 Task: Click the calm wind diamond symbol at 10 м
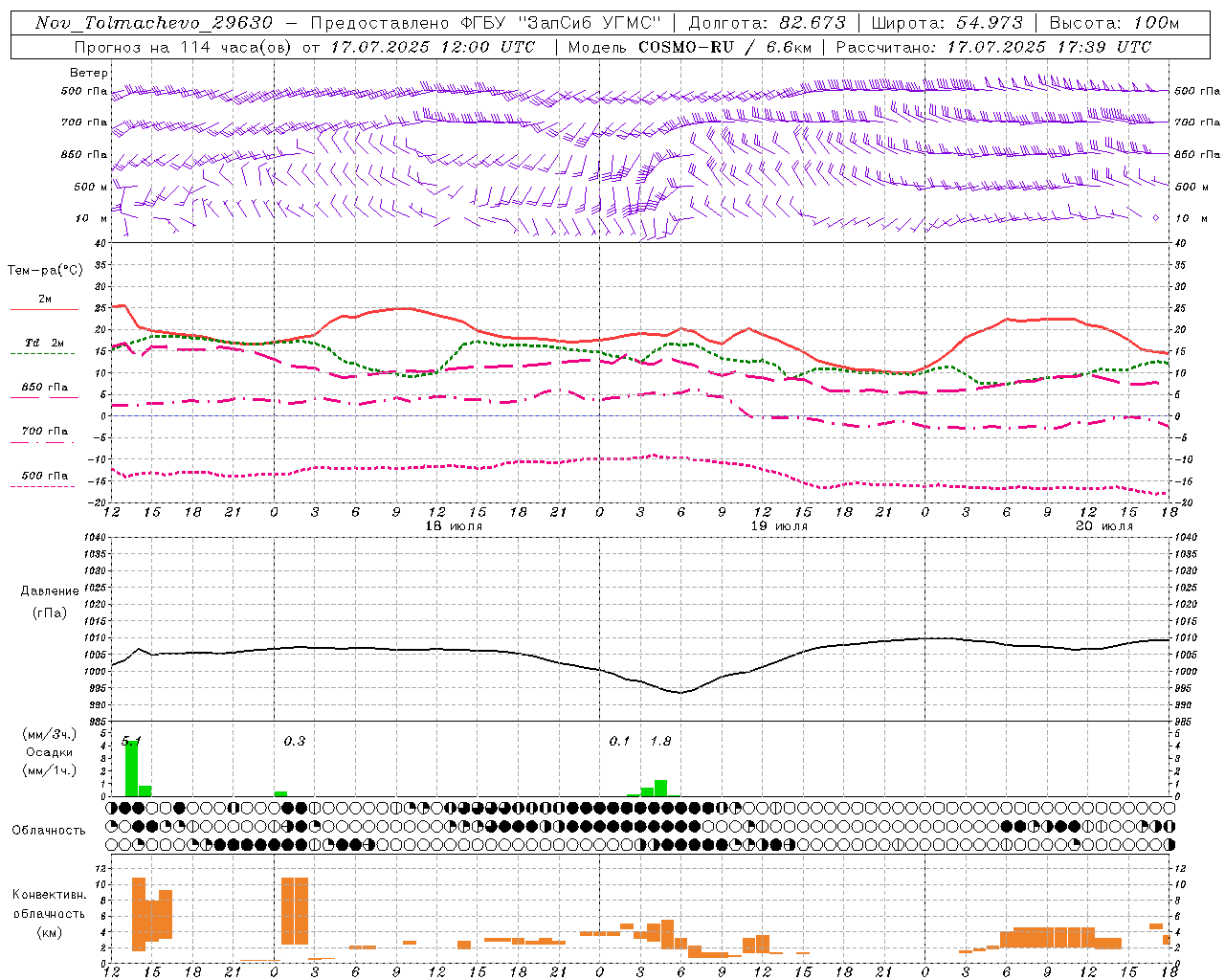[1156, 218]
